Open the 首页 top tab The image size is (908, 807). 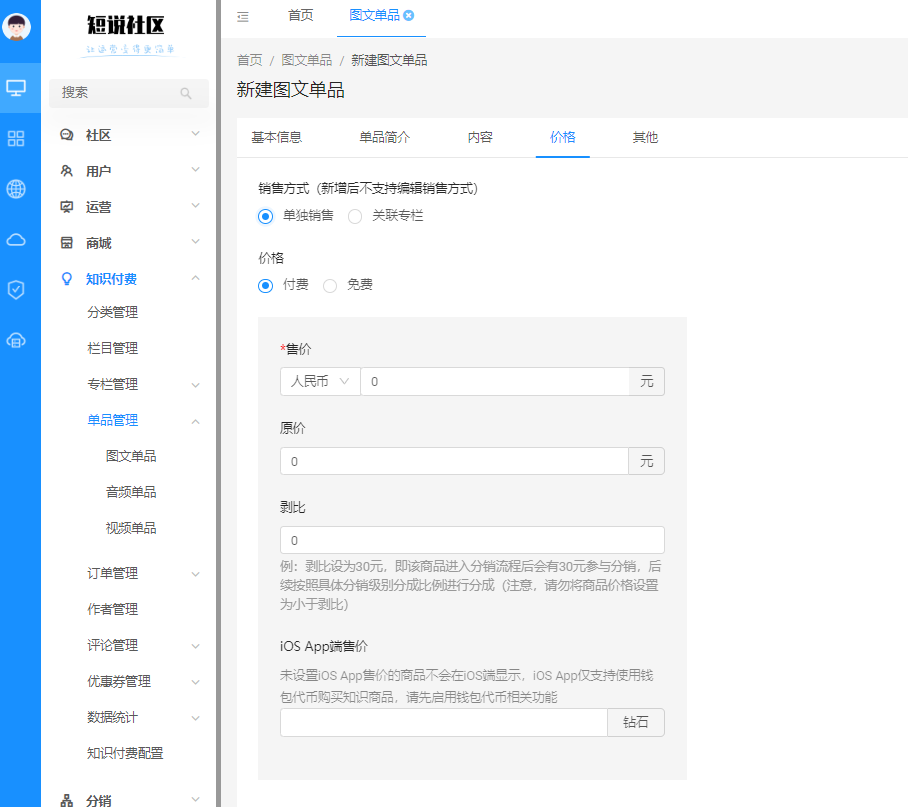point(301,16)
